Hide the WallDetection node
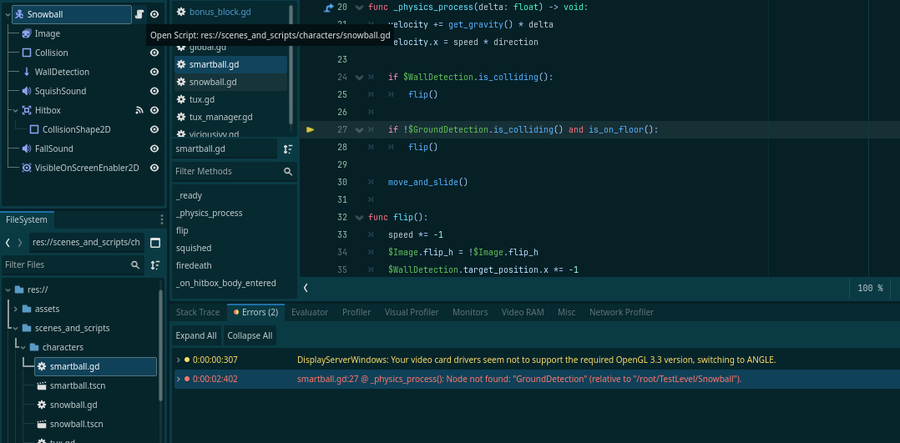Screen dimensions: 900x443 [155, 72]
